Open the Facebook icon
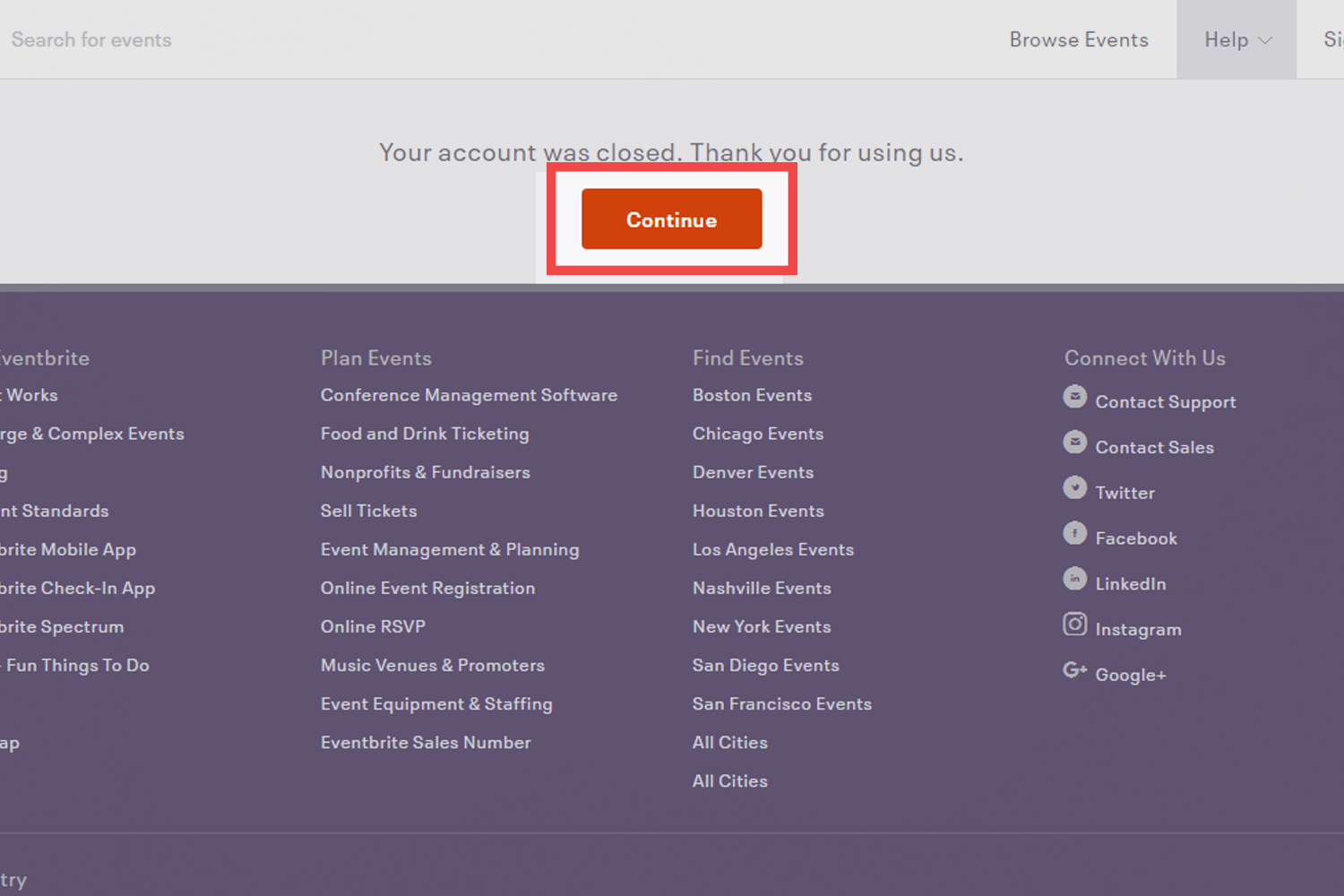1344x896 pixels. click(x=1074, y=533)
